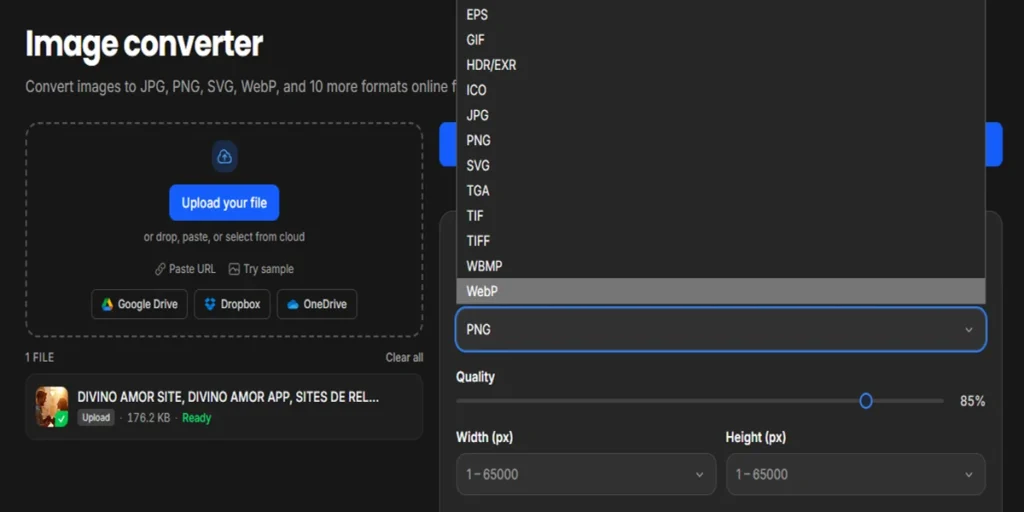The image size is (1024, 512).
Task: Click the Quality label
Action: pos(475,377)
